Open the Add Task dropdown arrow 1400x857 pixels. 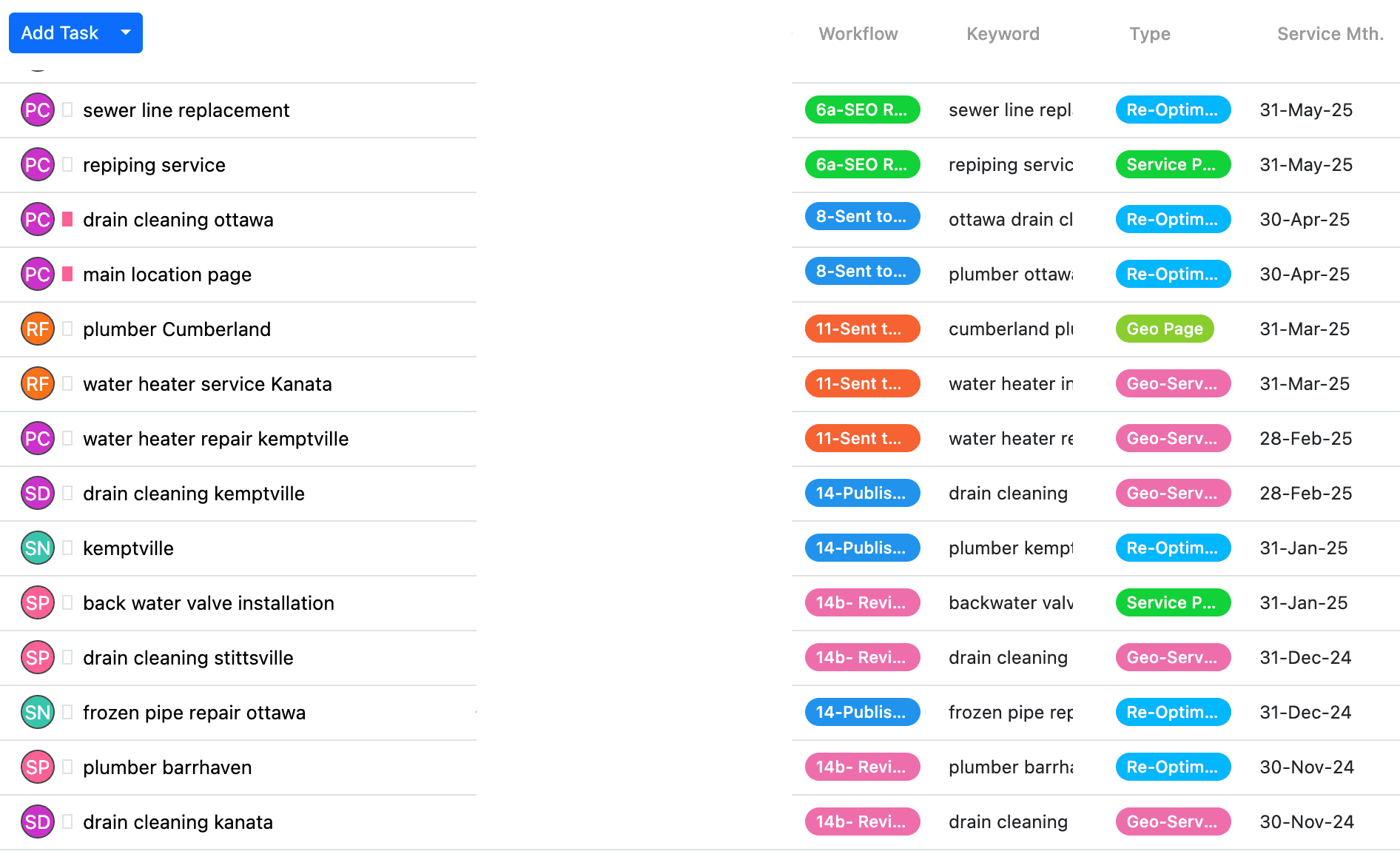pos(126,33)
